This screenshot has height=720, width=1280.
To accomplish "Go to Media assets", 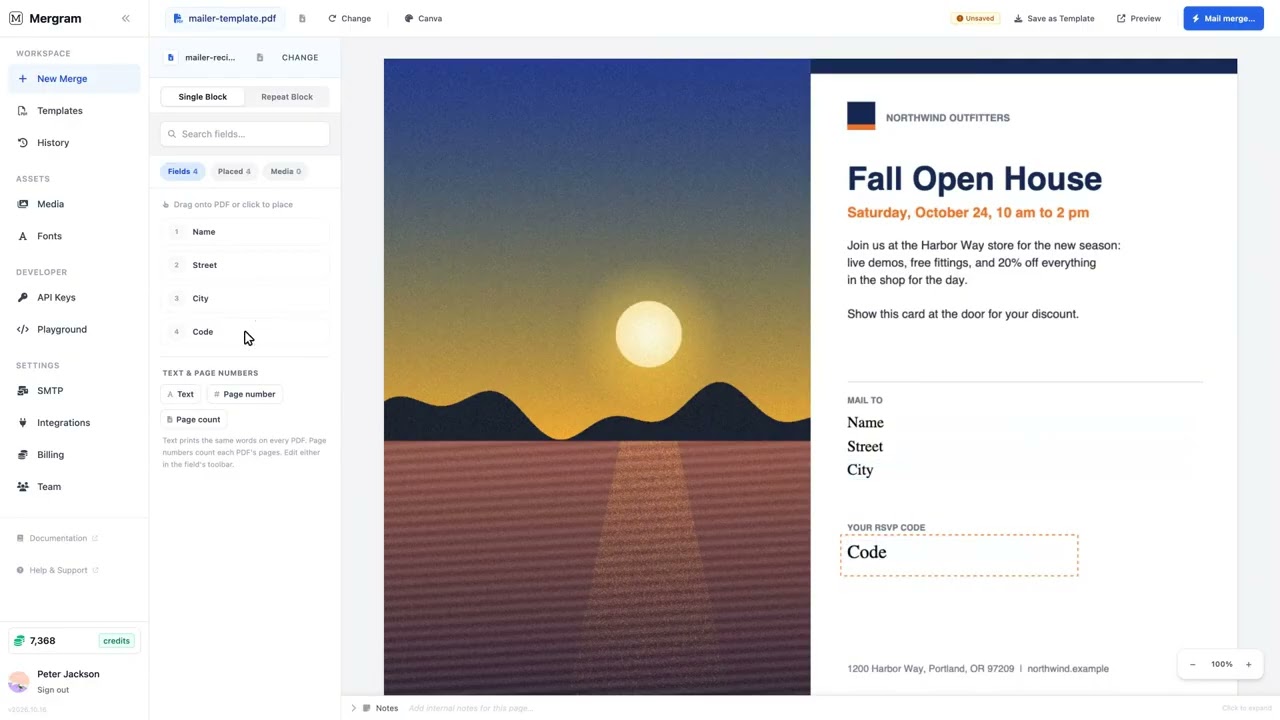I will pyautogui.click(x=74, y=204).
